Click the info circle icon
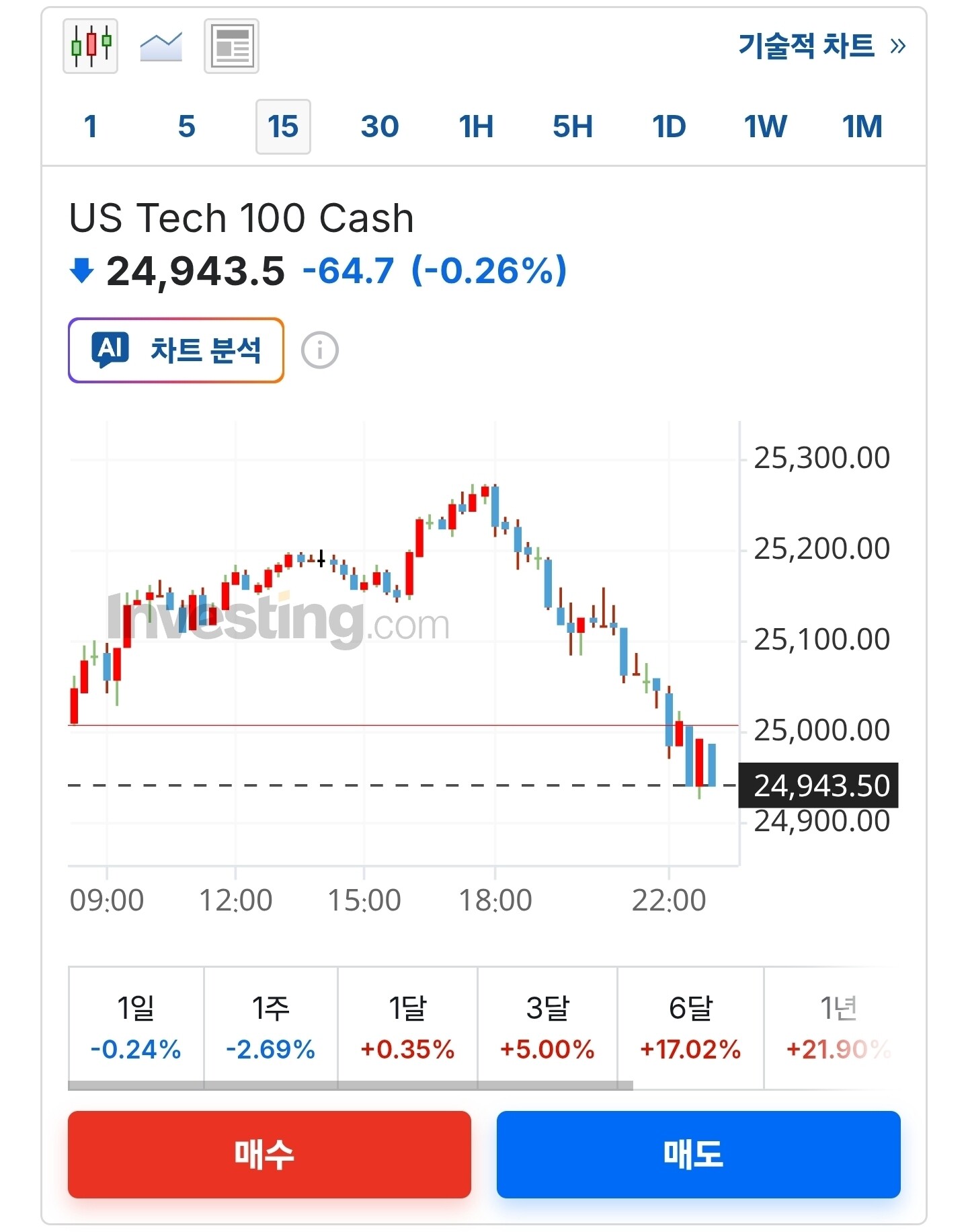The width and height of the screenshot is (968, 1232). click(320, 350)
